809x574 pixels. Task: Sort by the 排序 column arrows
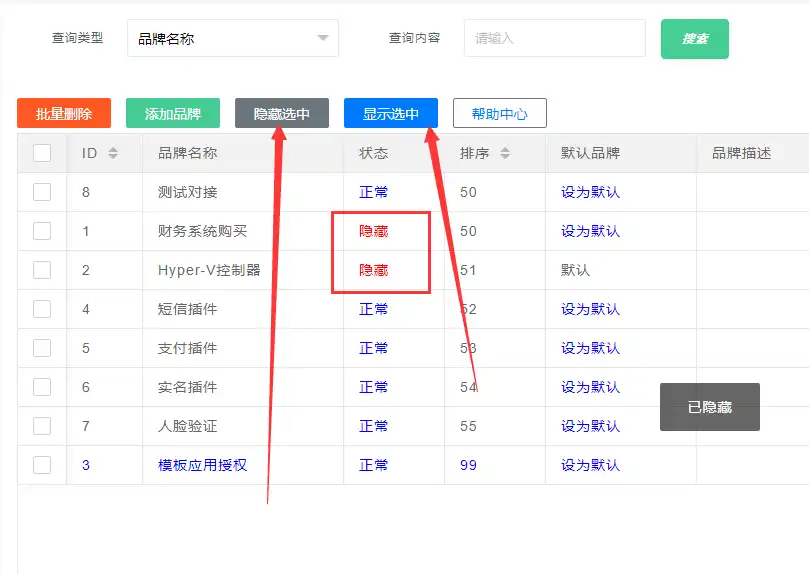(505, 153)
